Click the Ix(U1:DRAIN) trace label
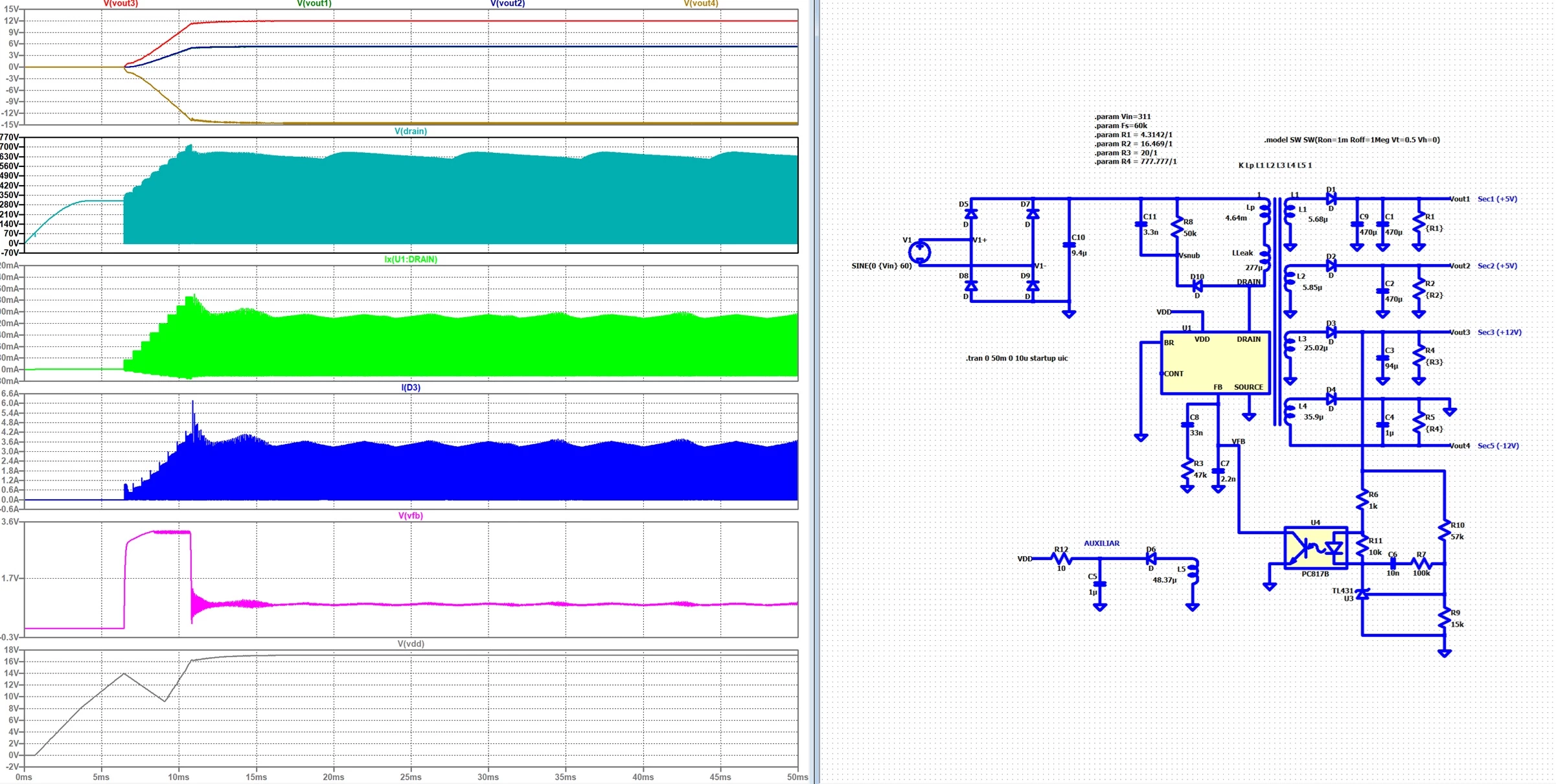The width and height of the screenshot is (1556, 784). click(411, 260)
